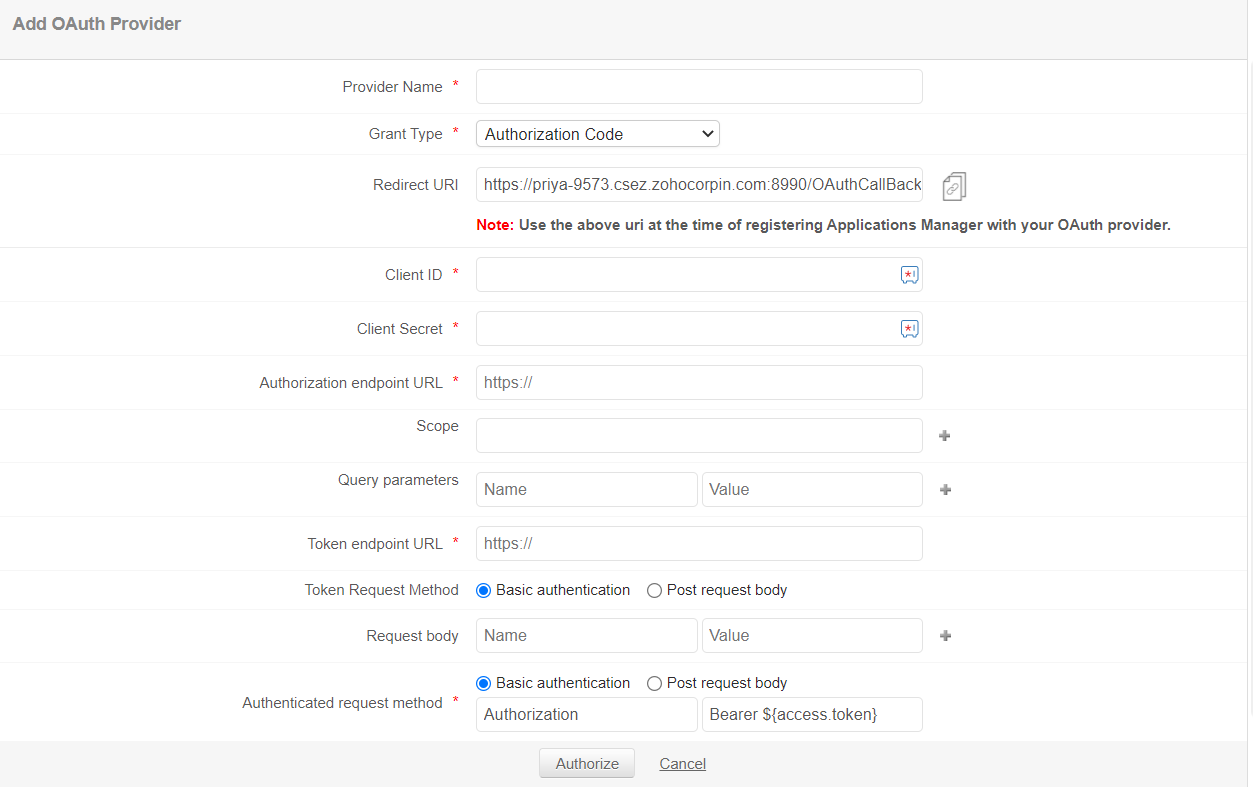1253x801 pixels.
Task: Click the password manager icon in Client Secret
Action: (x=909, y=329)
